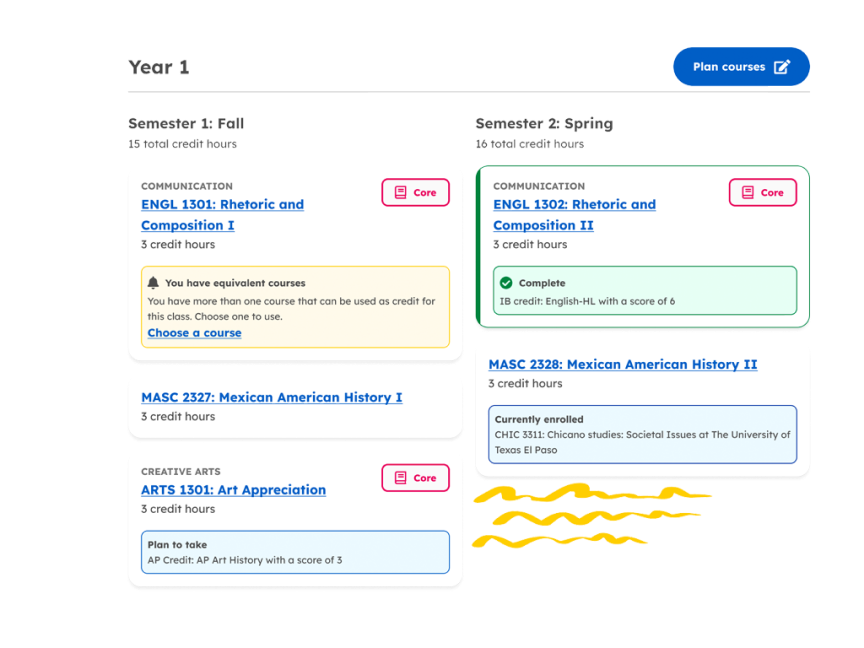
Task: Click the IB credit English-HL completion text
Action: click(586, 301)
